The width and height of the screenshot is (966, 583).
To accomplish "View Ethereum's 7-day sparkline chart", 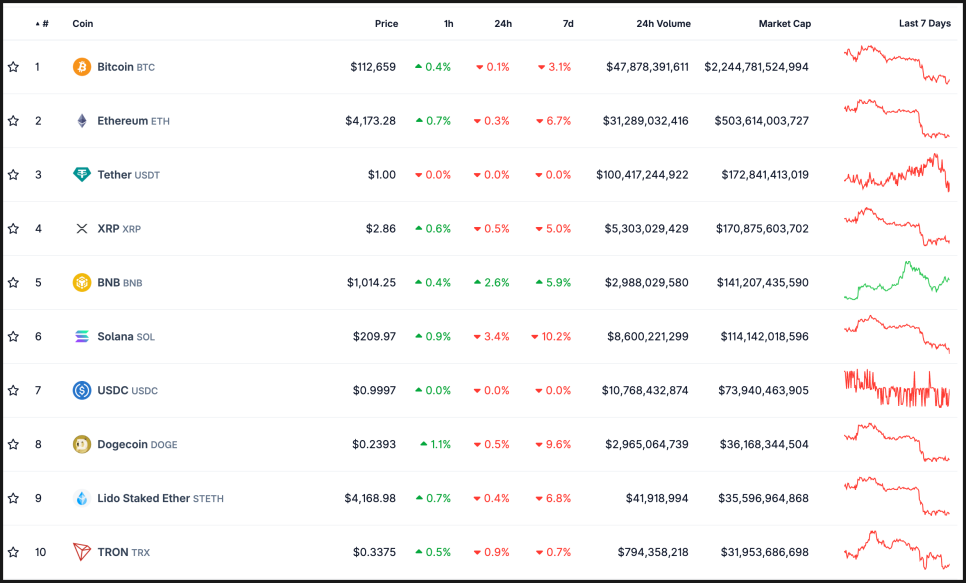I will [897, 118].
